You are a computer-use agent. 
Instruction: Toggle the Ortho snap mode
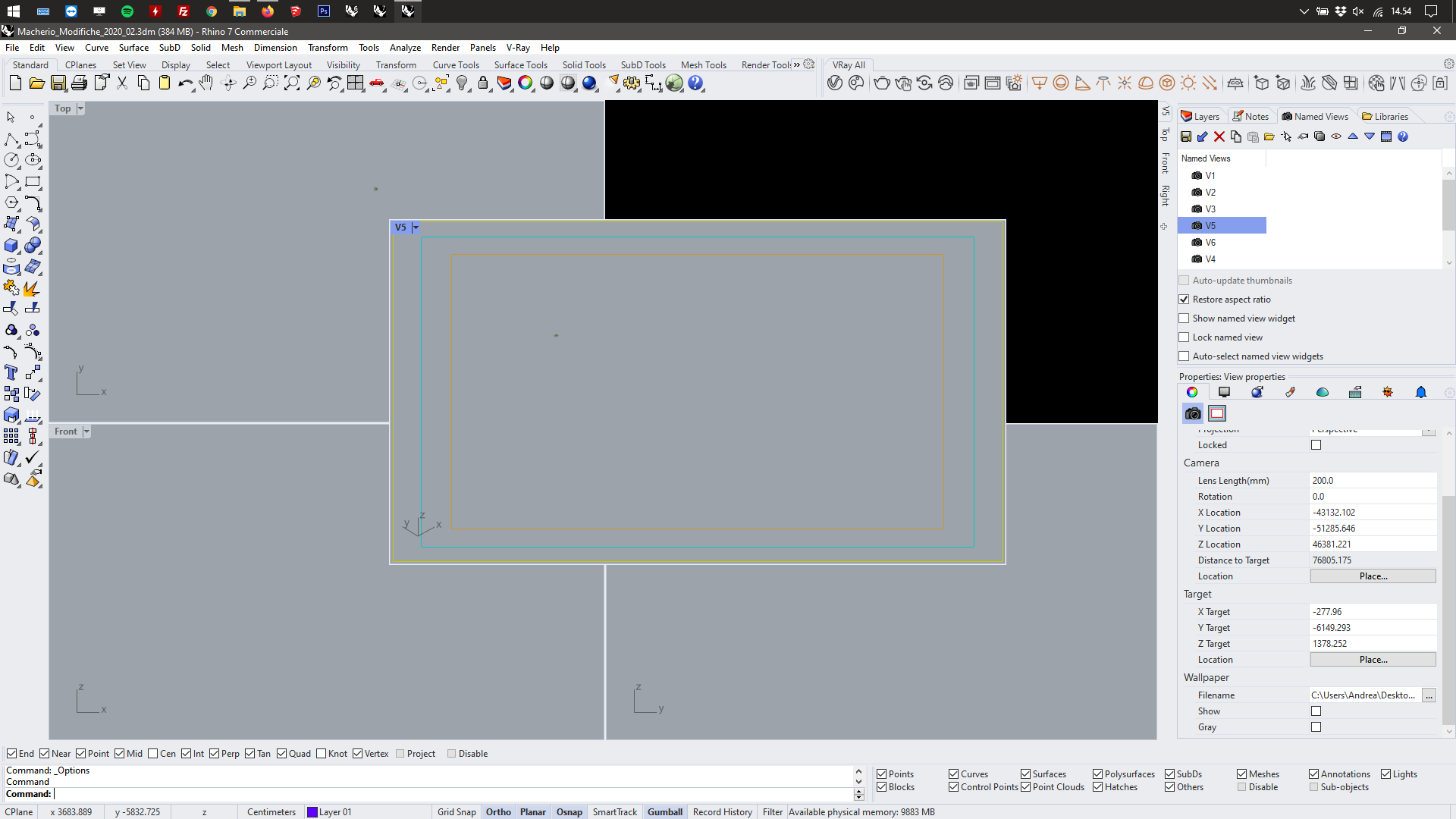click(499, 811)
